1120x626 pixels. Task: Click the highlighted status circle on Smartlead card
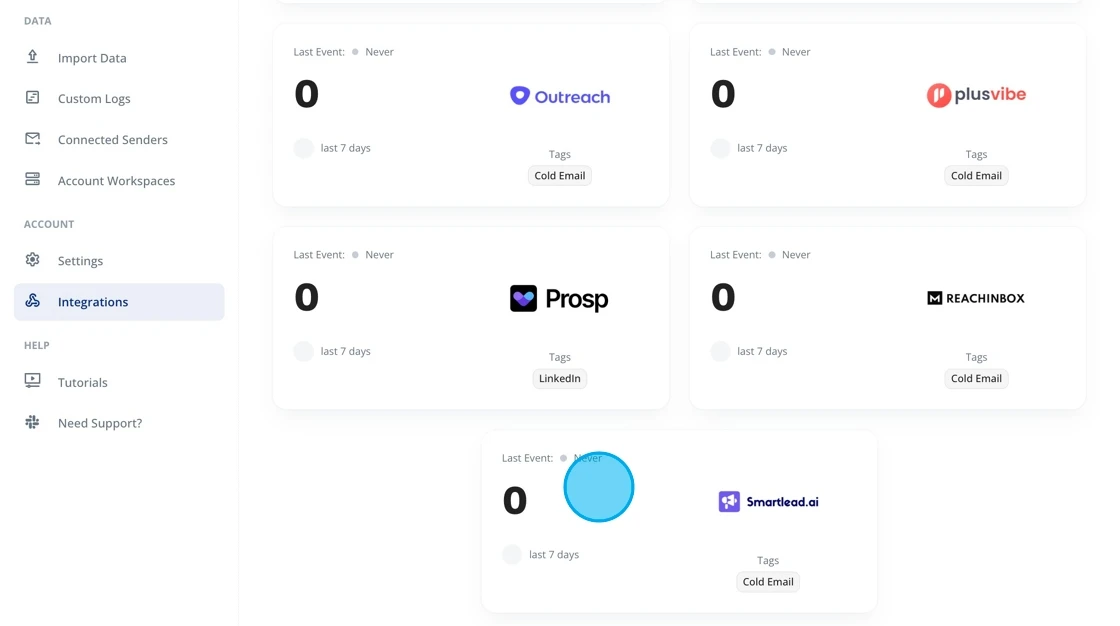[599, 487]
